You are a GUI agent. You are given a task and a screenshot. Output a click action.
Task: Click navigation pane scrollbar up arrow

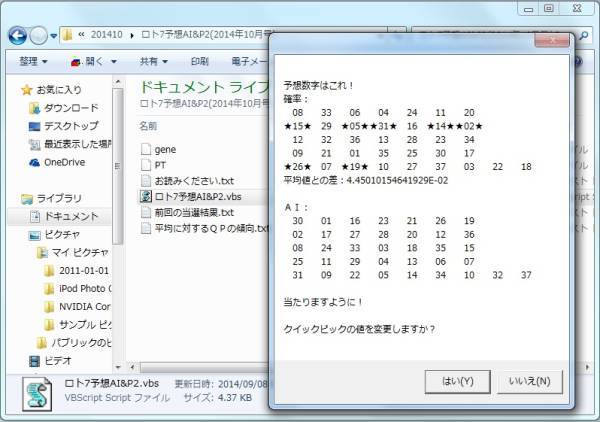(x=118, y=82)
